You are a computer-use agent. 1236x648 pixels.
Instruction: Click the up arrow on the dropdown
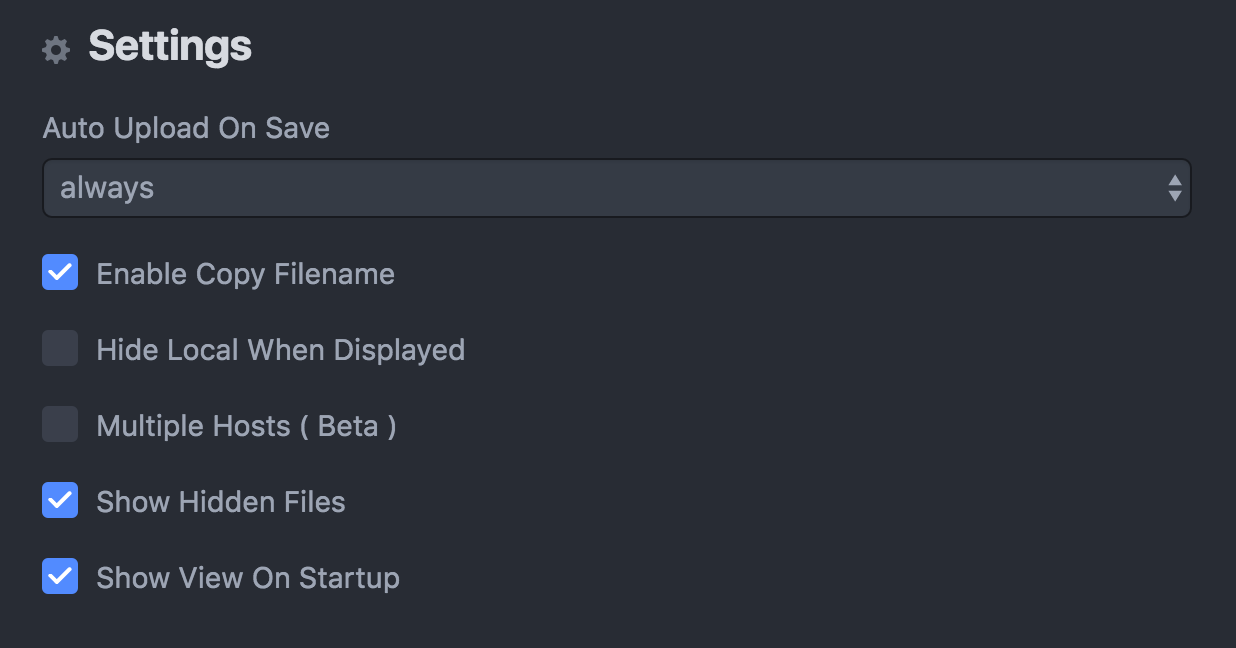pyautogui.click(x=1175, y=180)
